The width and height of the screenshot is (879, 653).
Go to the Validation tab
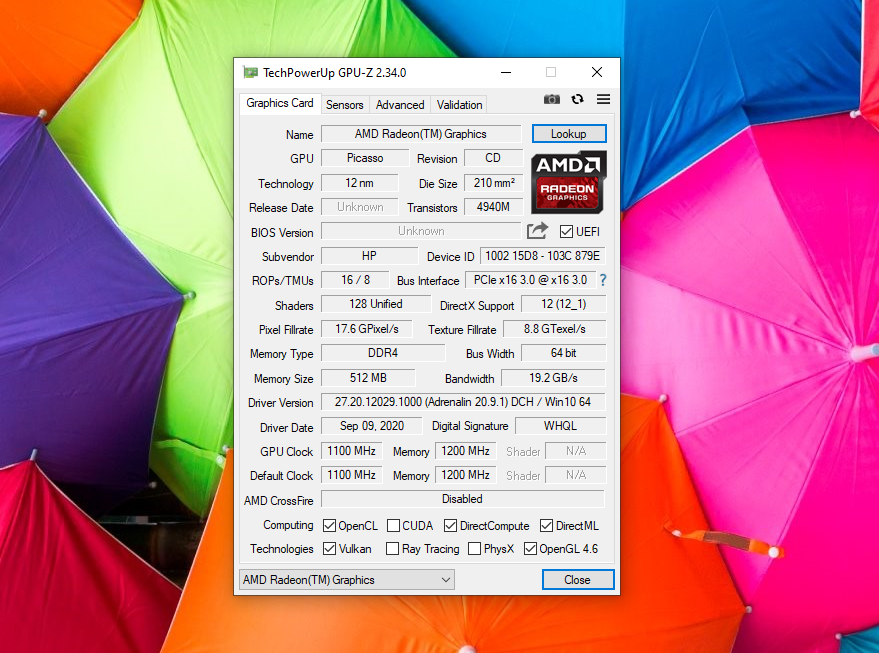point(459,105)
